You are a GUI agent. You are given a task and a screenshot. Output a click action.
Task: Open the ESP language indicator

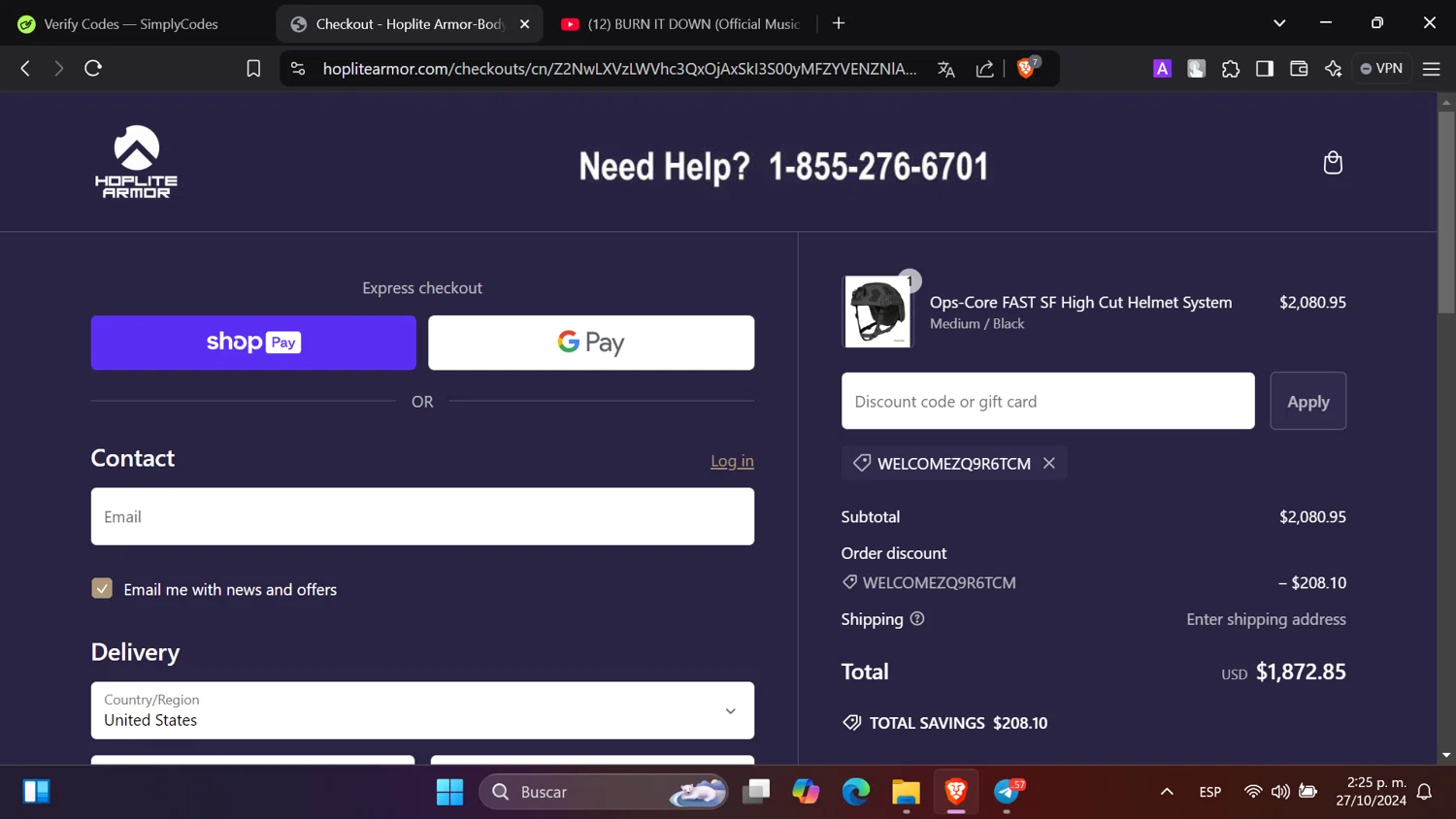[x=1209, y=792]
